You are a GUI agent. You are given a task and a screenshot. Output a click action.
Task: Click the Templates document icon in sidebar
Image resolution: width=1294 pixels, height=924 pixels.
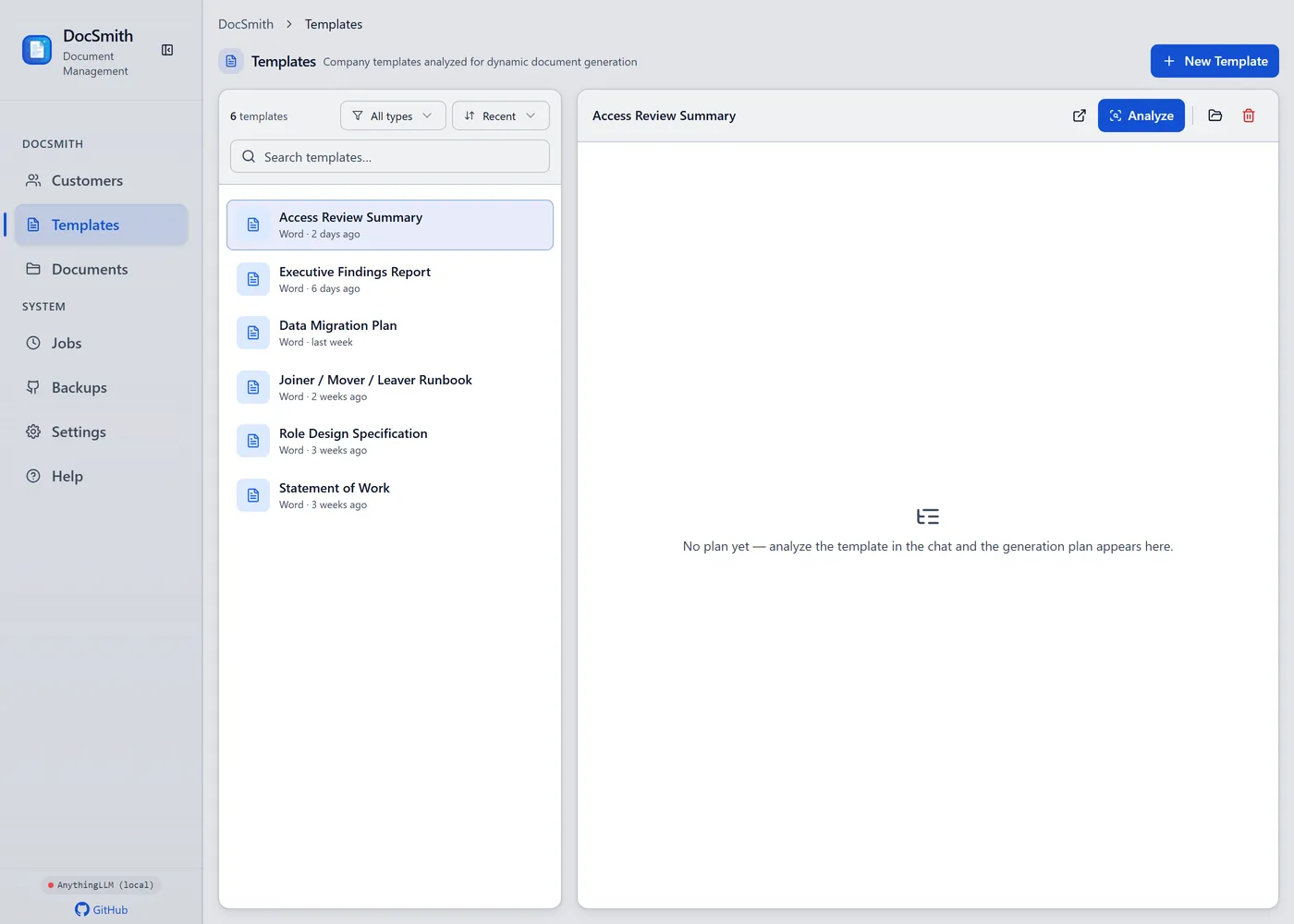33,225
